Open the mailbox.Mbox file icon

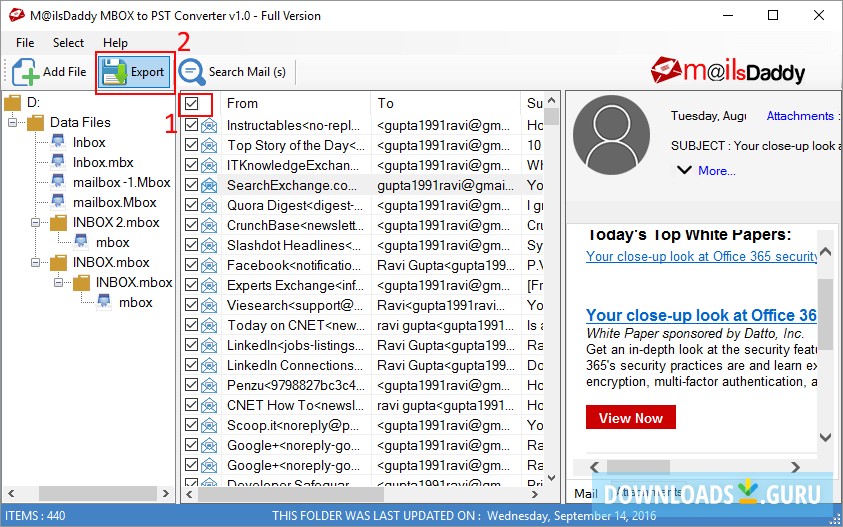[59, 202]
